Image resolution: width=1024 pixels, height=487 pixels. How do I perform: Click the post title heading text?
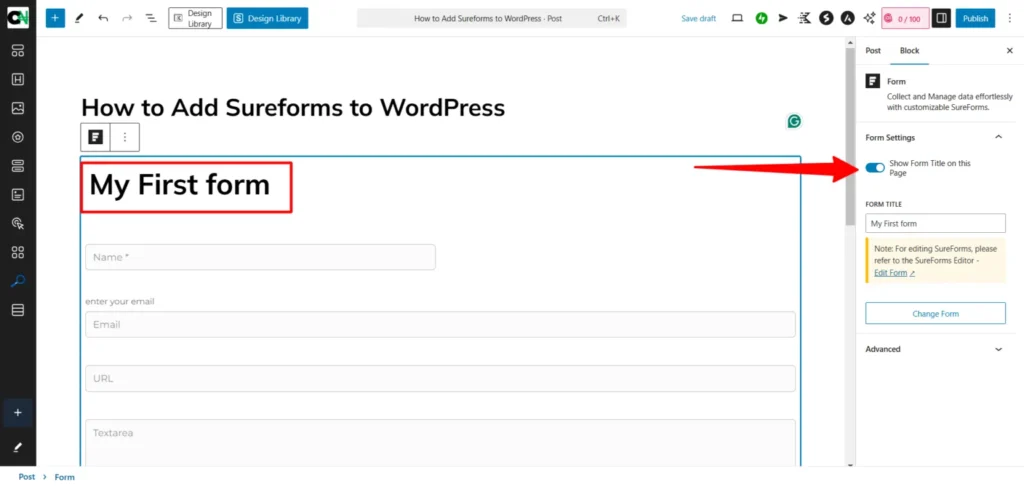[x=293, y=107]
